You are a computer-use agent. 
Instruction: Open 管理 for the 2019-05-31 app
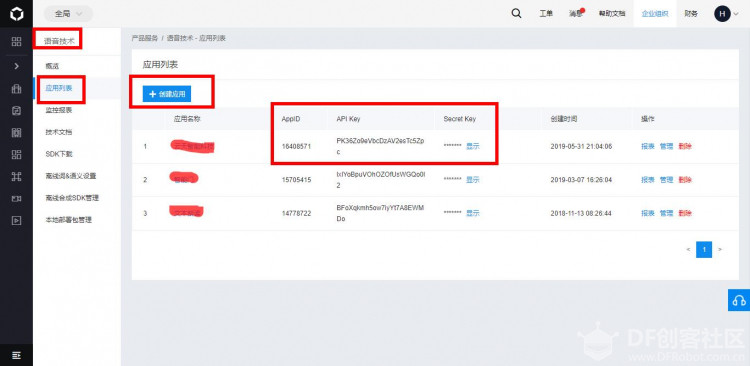tap(666, 146)
